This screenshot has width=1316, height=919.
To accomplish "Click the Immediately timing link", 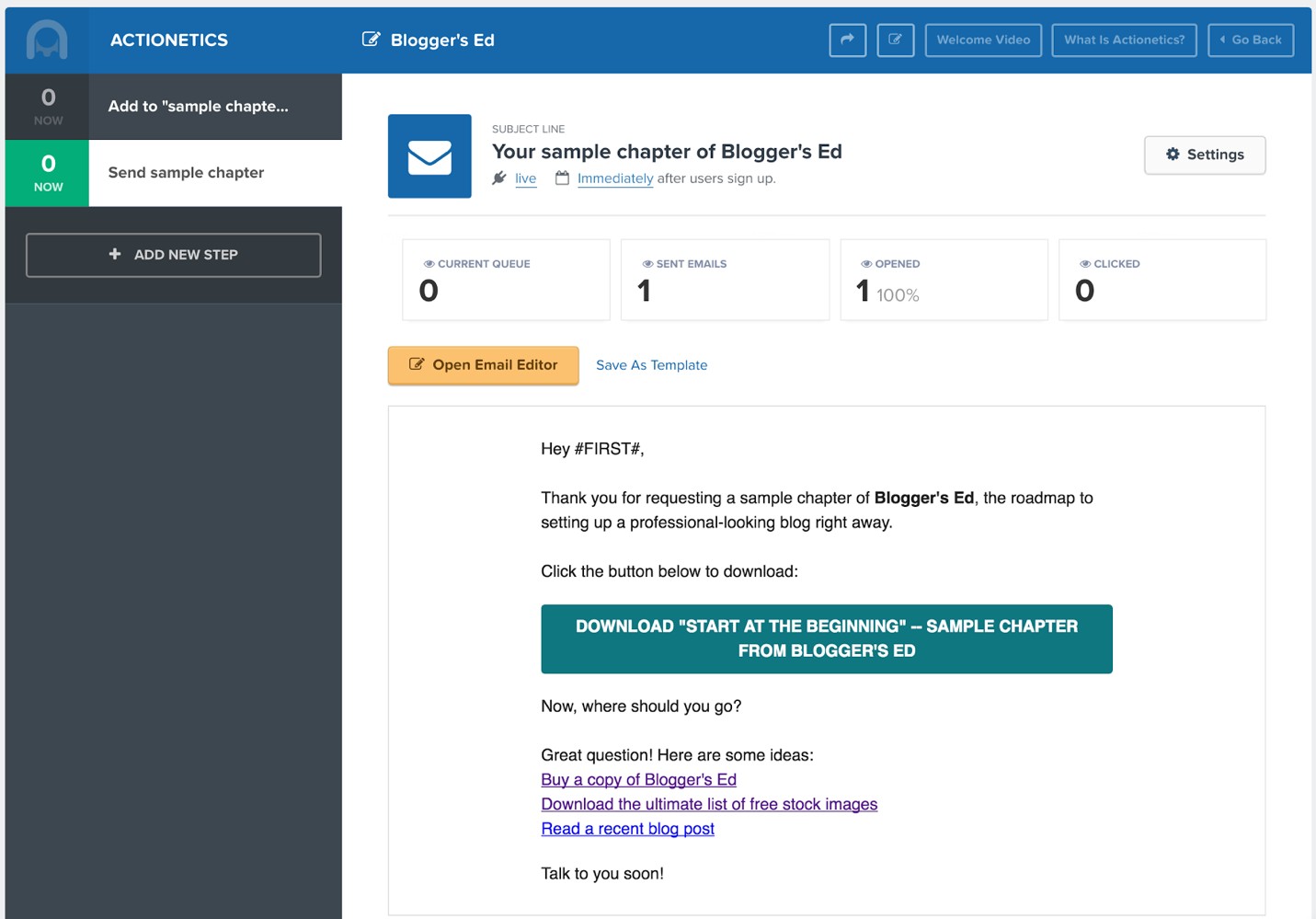I will (x=615, y=178).
